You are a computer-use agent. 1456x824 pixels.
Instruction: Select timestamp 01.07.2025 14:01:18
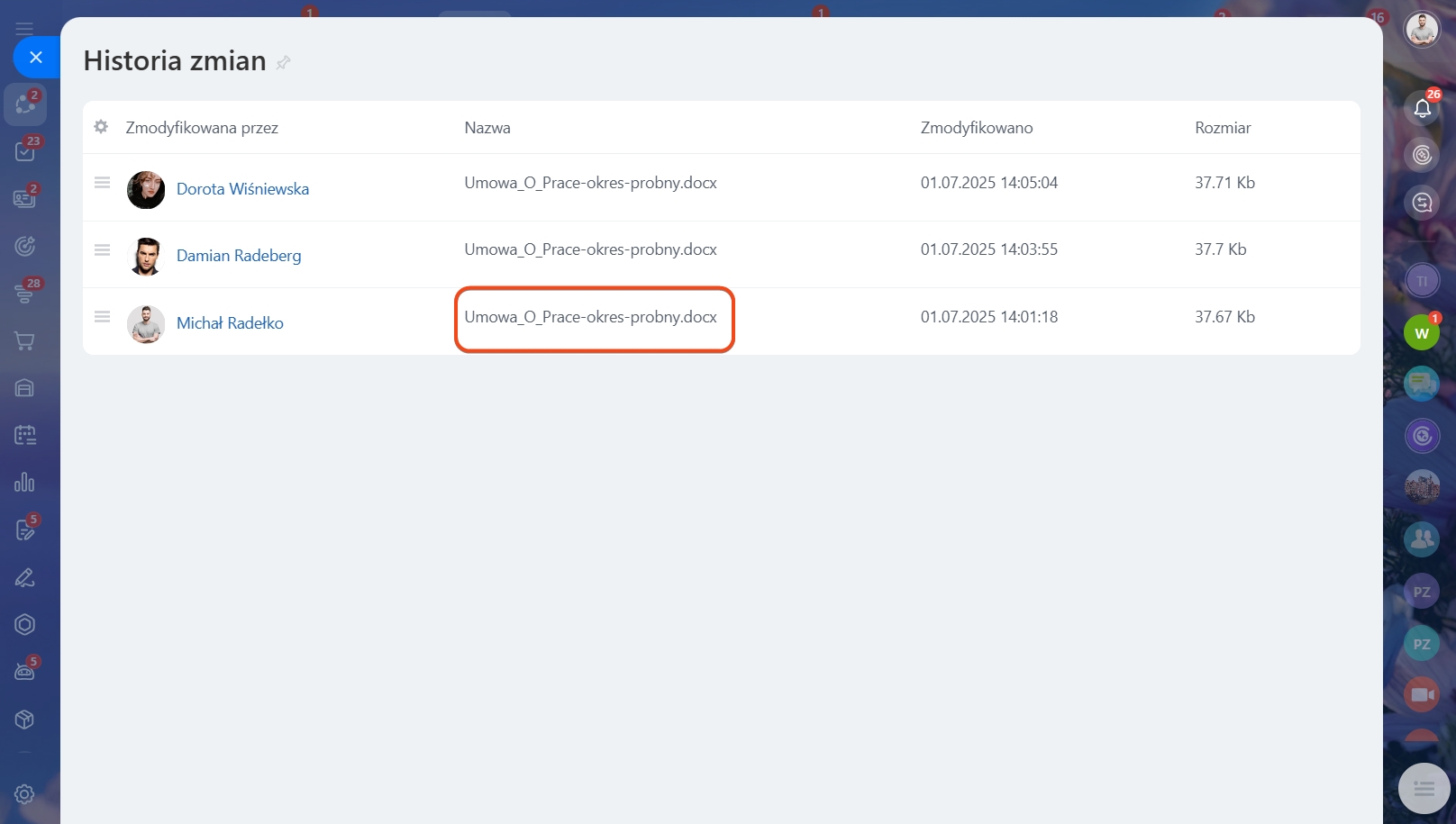tap(989, 317)
